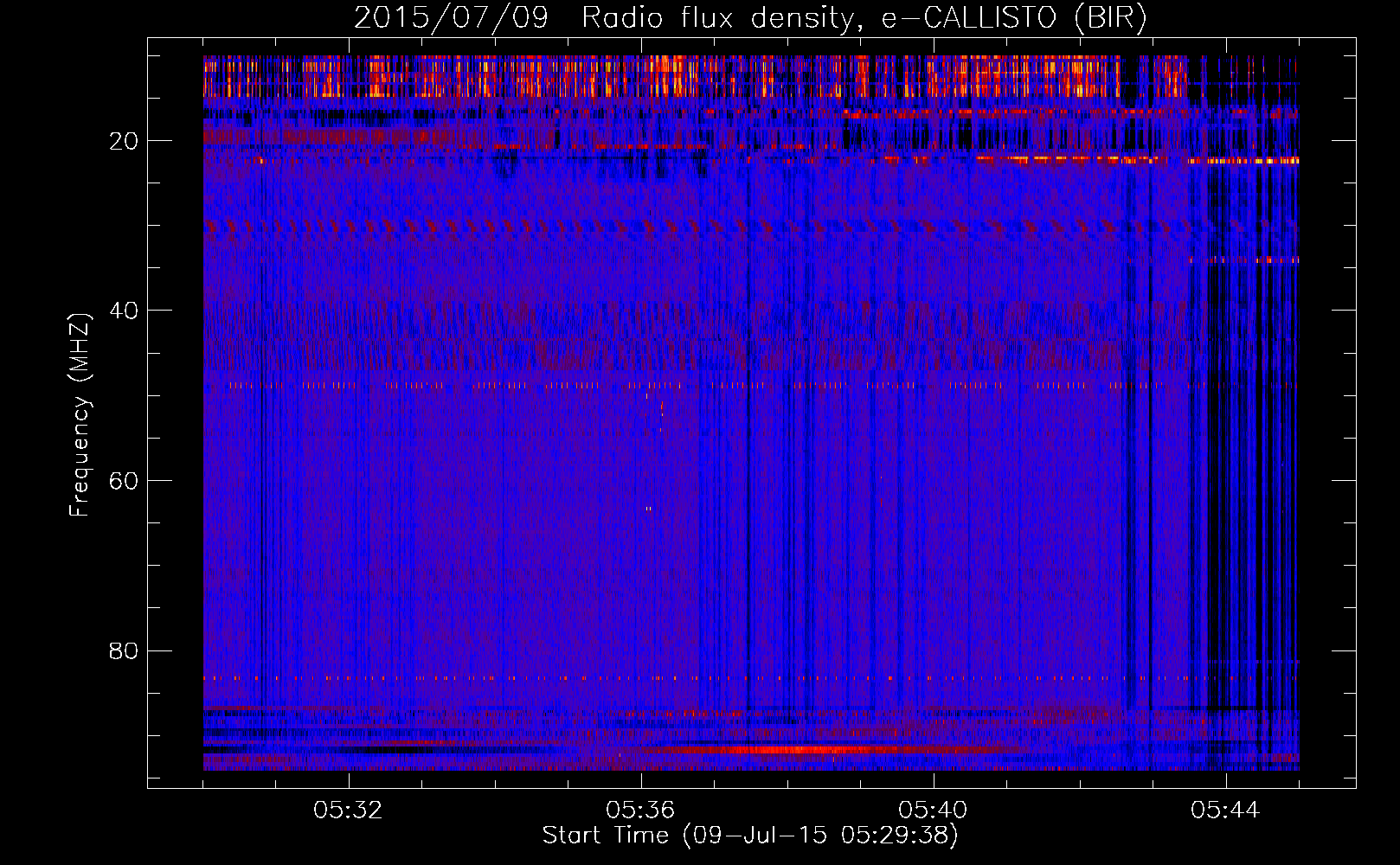Image resolution: width=1400 pixels, height=865 pixels.
Task: Click the 'Frequency (MHZ)' axis label
Action: pyautogui.click(x=80, y=415)
